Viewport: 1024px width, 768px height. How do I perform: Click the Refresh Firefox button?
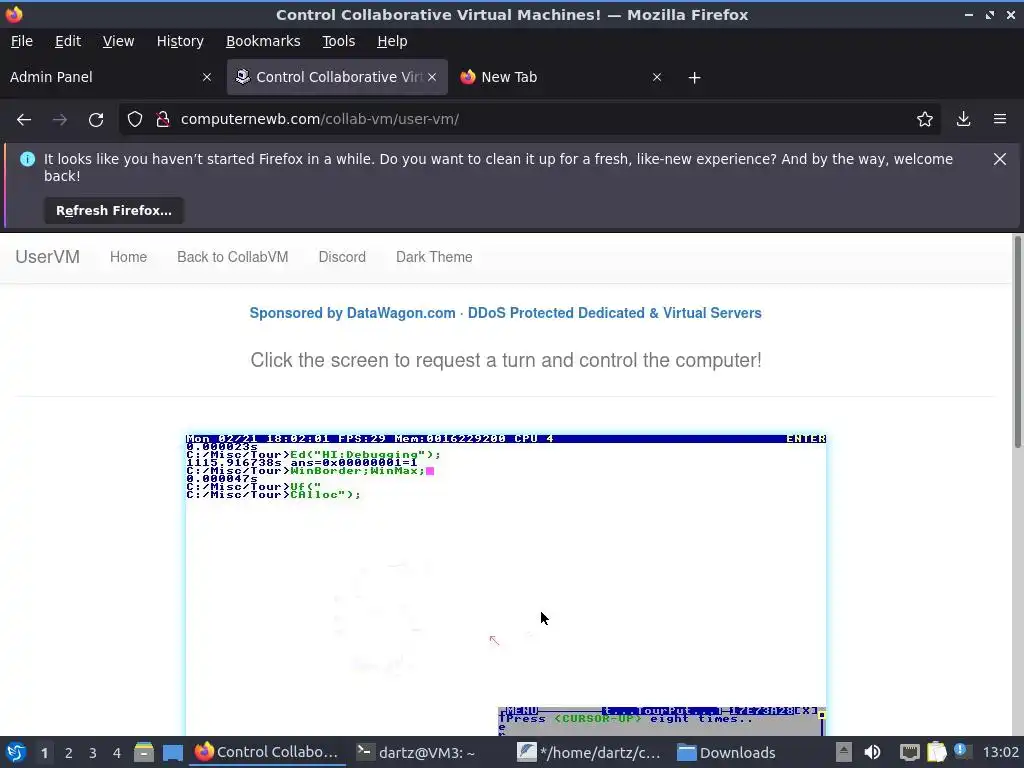pos(114,211)
